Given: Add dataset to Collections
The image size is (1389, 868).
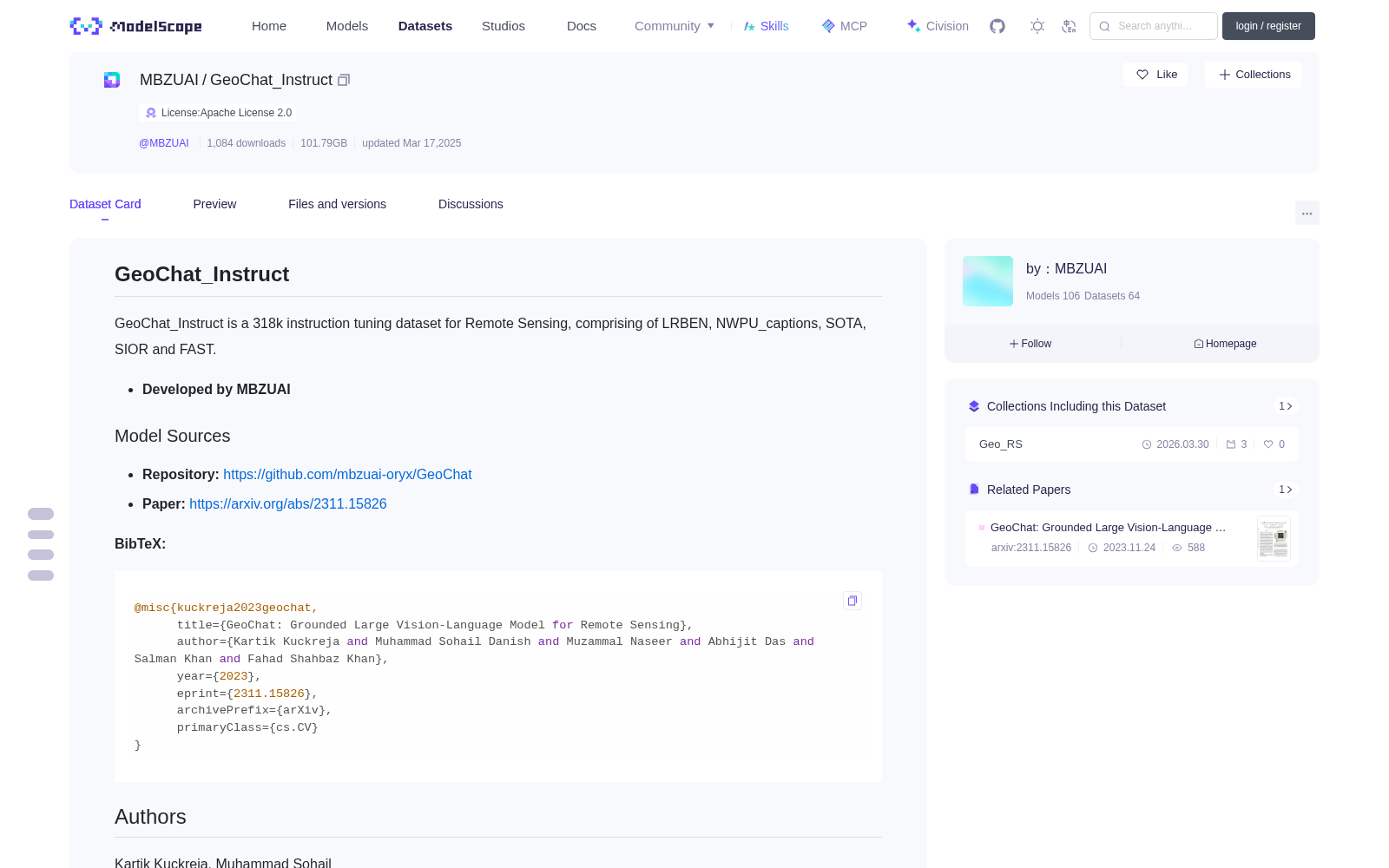Looking at the screenshot, I should pyautogui.click(x=1254, y=75).
